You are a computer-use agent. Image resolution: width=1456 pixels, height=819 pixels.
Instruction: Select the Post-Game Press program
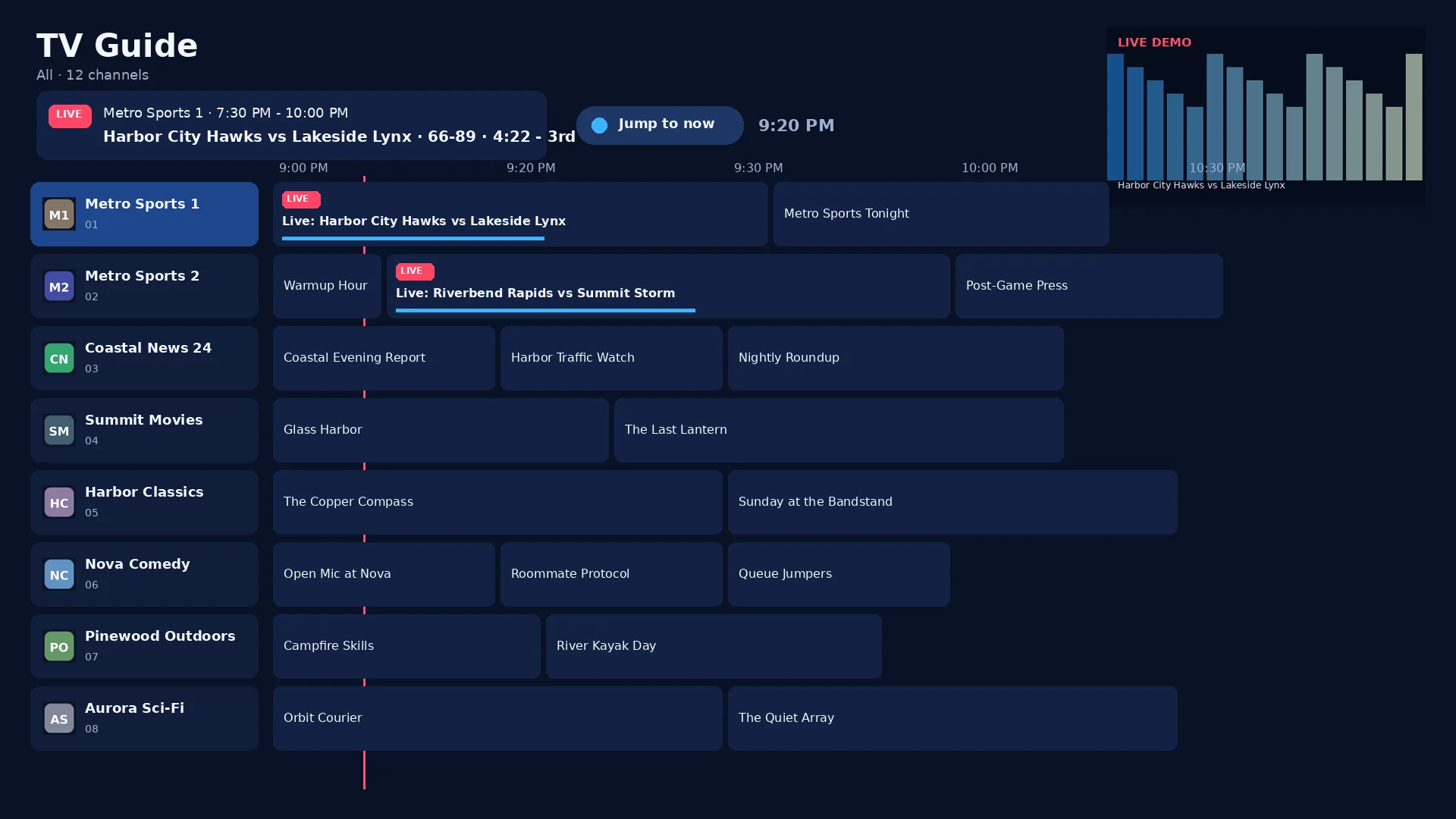(1089, 286)
